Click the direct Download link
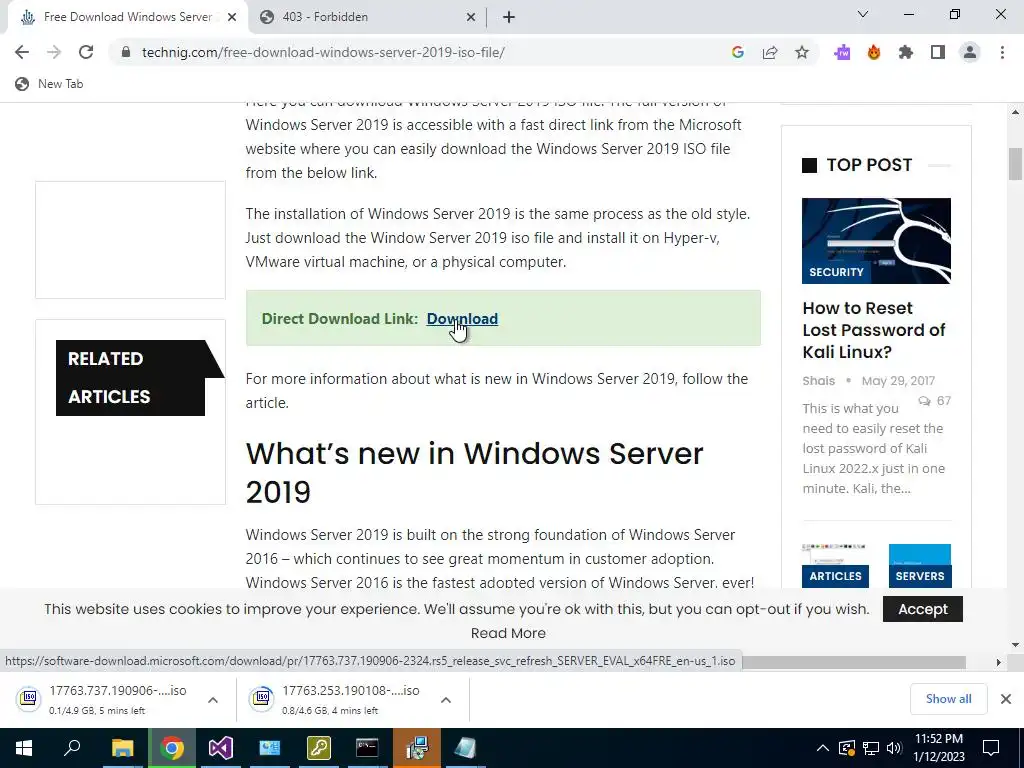Viewport: 1024px width, 768px height. (x=462, y=319)
